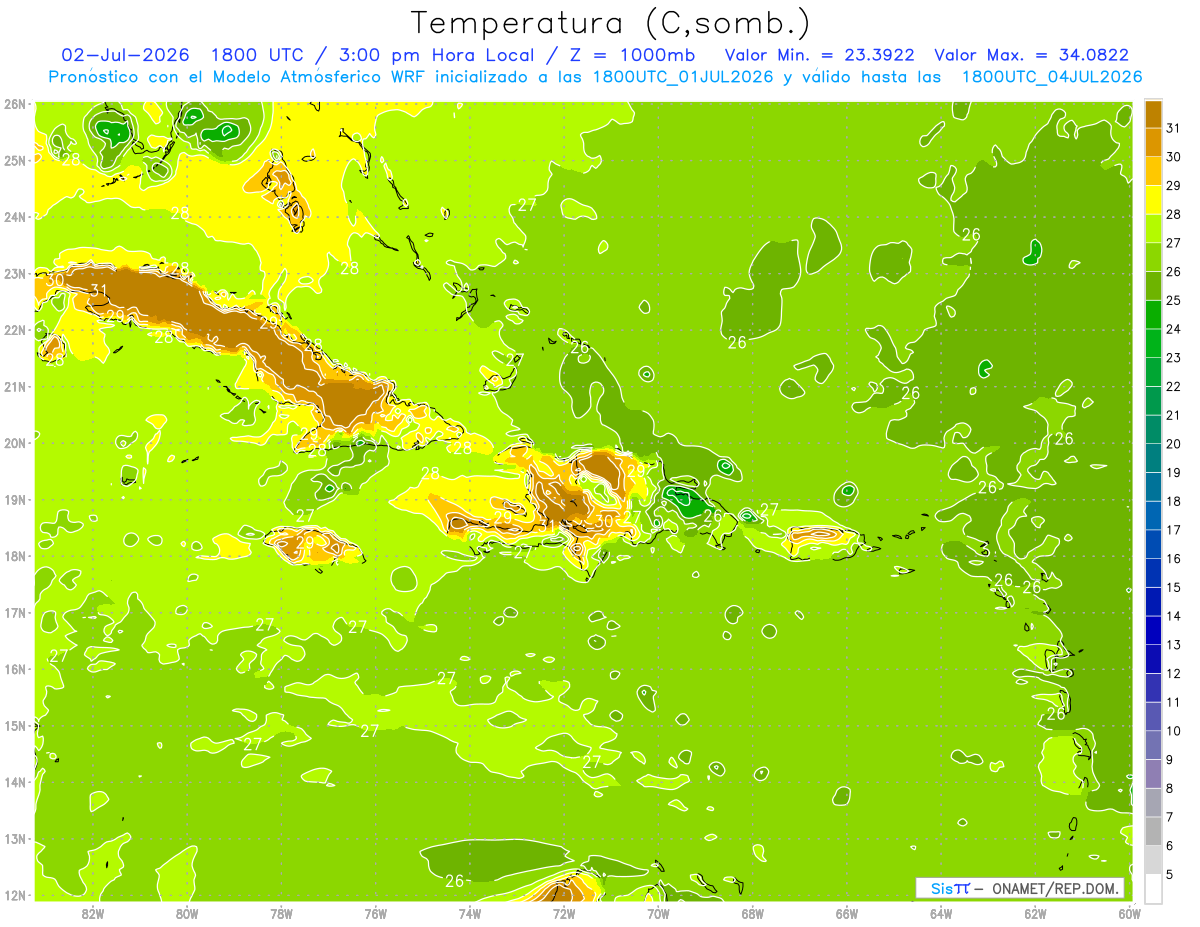Screen dimensions: 1200x927
Task: Click the "18N" latitude axis label
Action: point(16,556)
